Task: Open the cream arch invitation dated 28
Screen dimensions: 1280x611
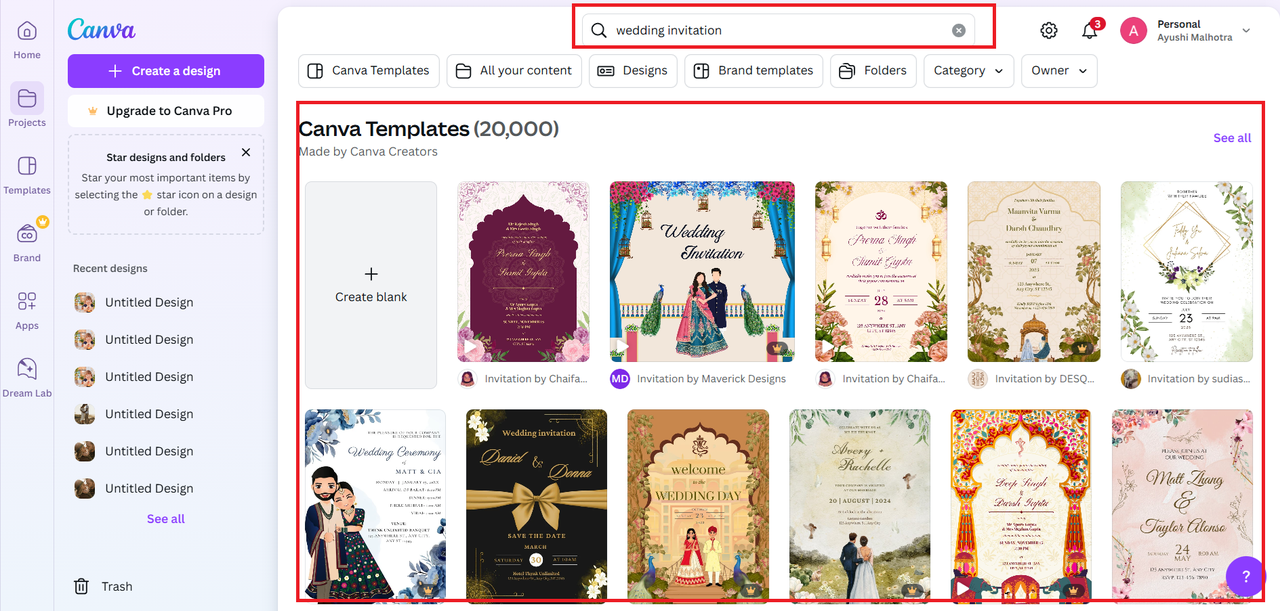Action: (881, 271)
